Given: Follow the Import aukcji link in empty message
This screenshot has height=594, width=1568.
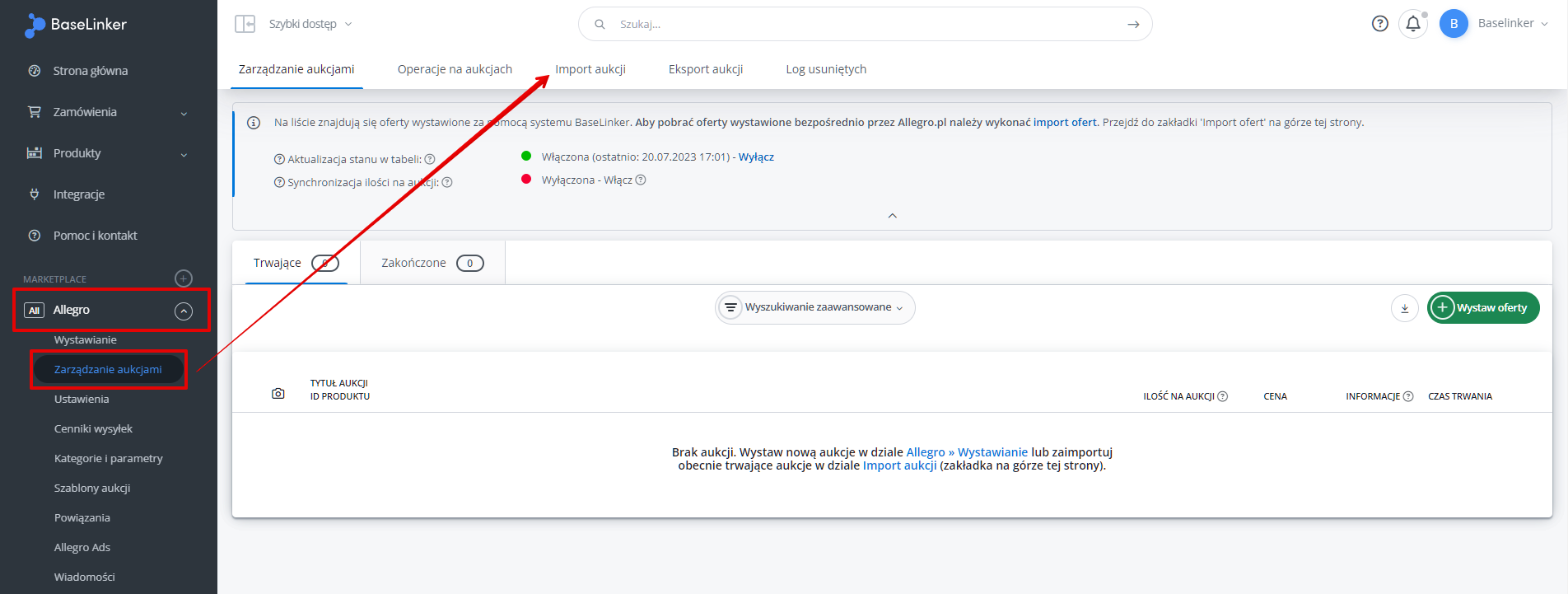Looking at the screenshot, I should [x=899, y=465].
